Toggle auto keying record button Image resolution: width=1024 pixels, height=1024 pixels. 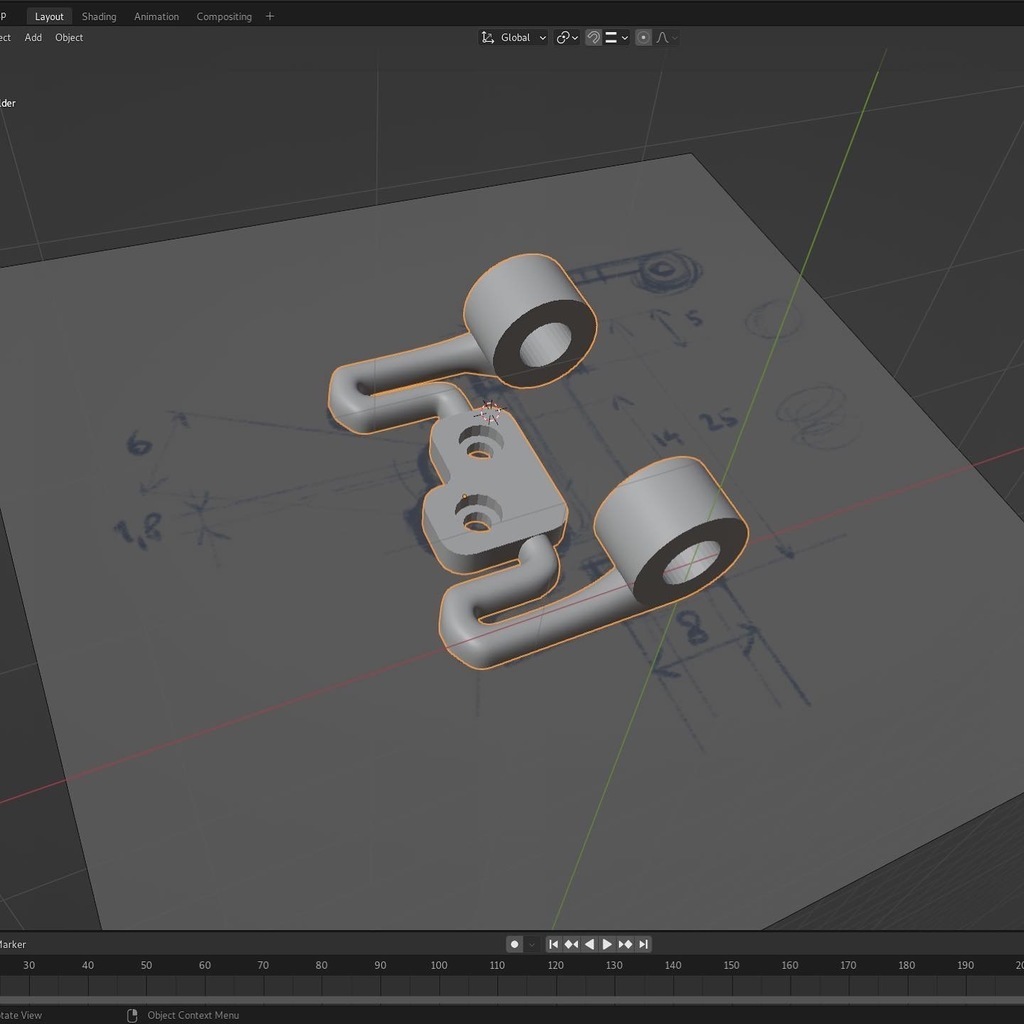tap(514, 944)
